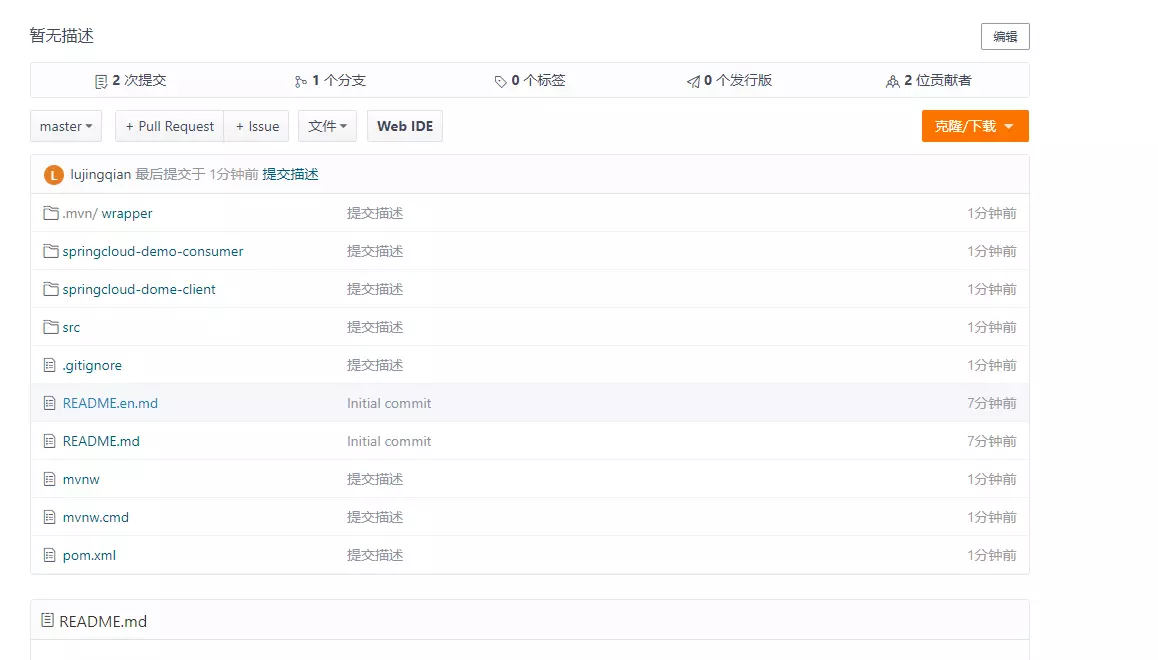Click the document icon in README.md preview header
This screenshot has height=660, width=1158.
coord(47,620)
